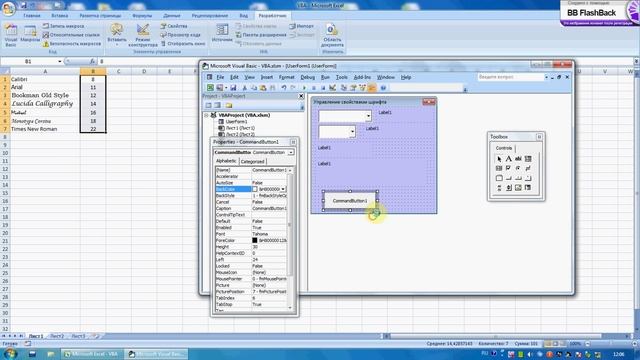Image resolution: width=640 pixels, height=360 pixels.
Task: Start Запись макроса (Record macro) in the ribbon
Action: pyautogui.click(x=64, y=26)
